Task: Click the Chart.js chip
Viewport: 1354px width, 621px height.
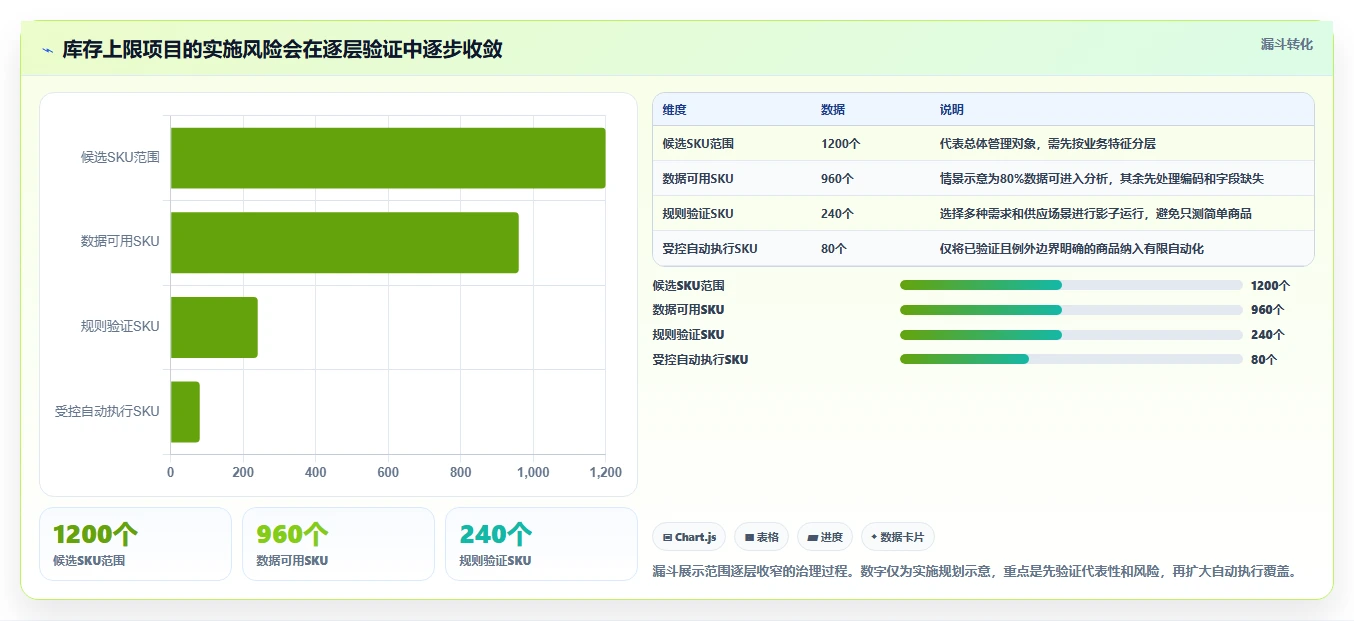Action: (689, 537)
